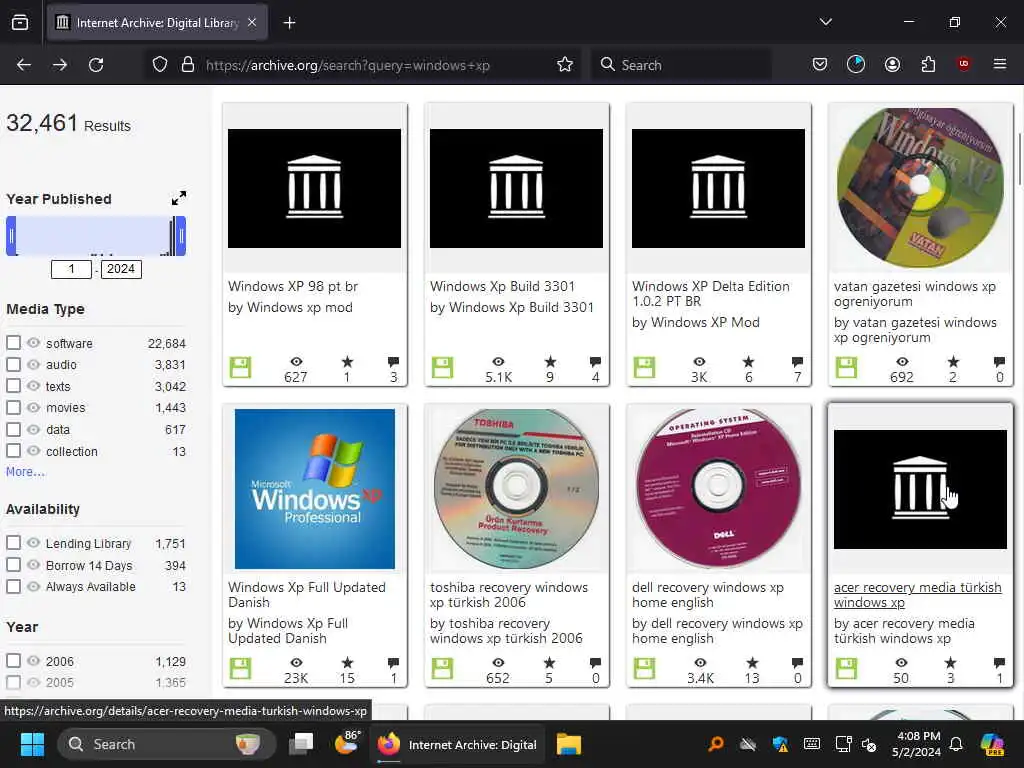
Task: Close the Internet Archive tab
Action: click(x=252, y=23)
